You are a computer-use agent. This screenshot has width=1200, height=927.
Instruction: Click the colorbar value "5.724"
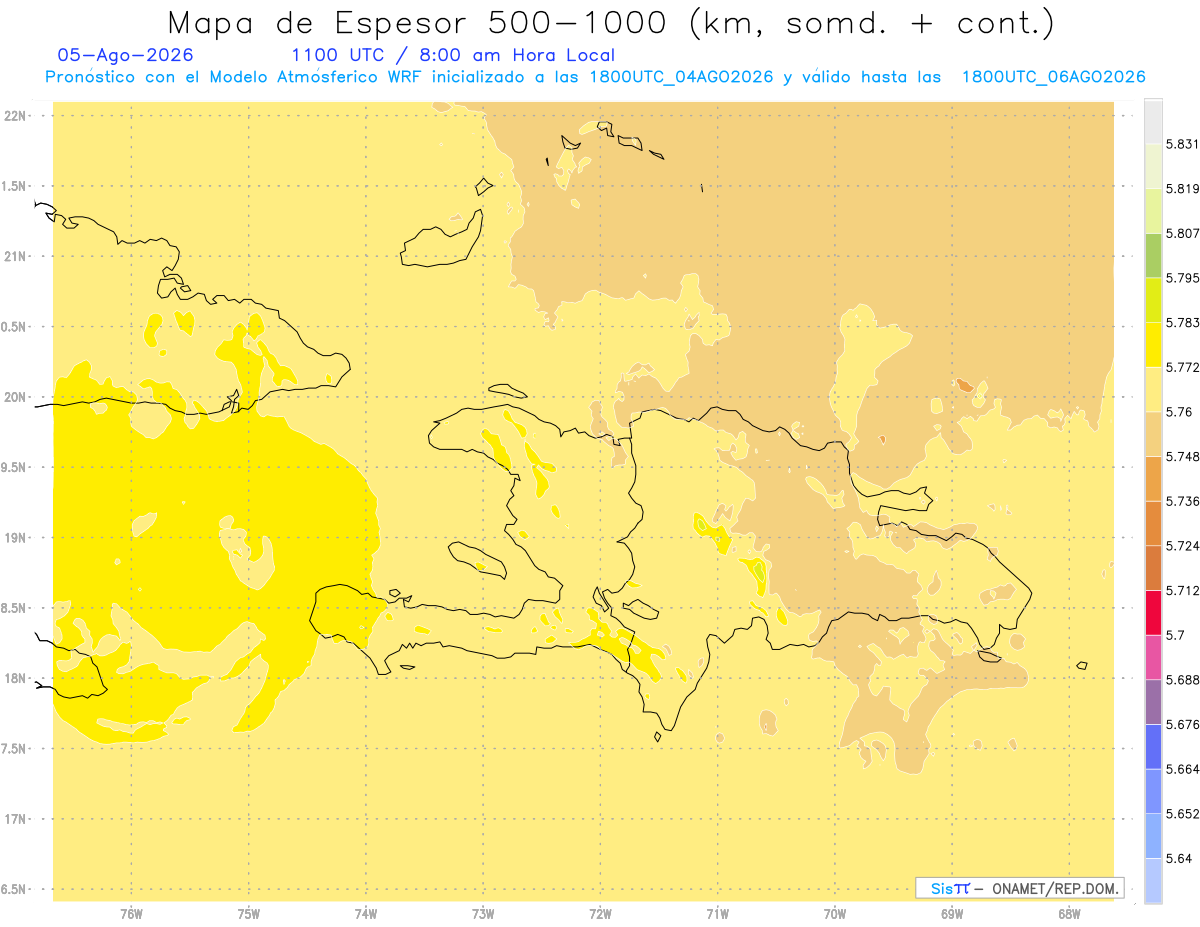(x=1182, y=546)
